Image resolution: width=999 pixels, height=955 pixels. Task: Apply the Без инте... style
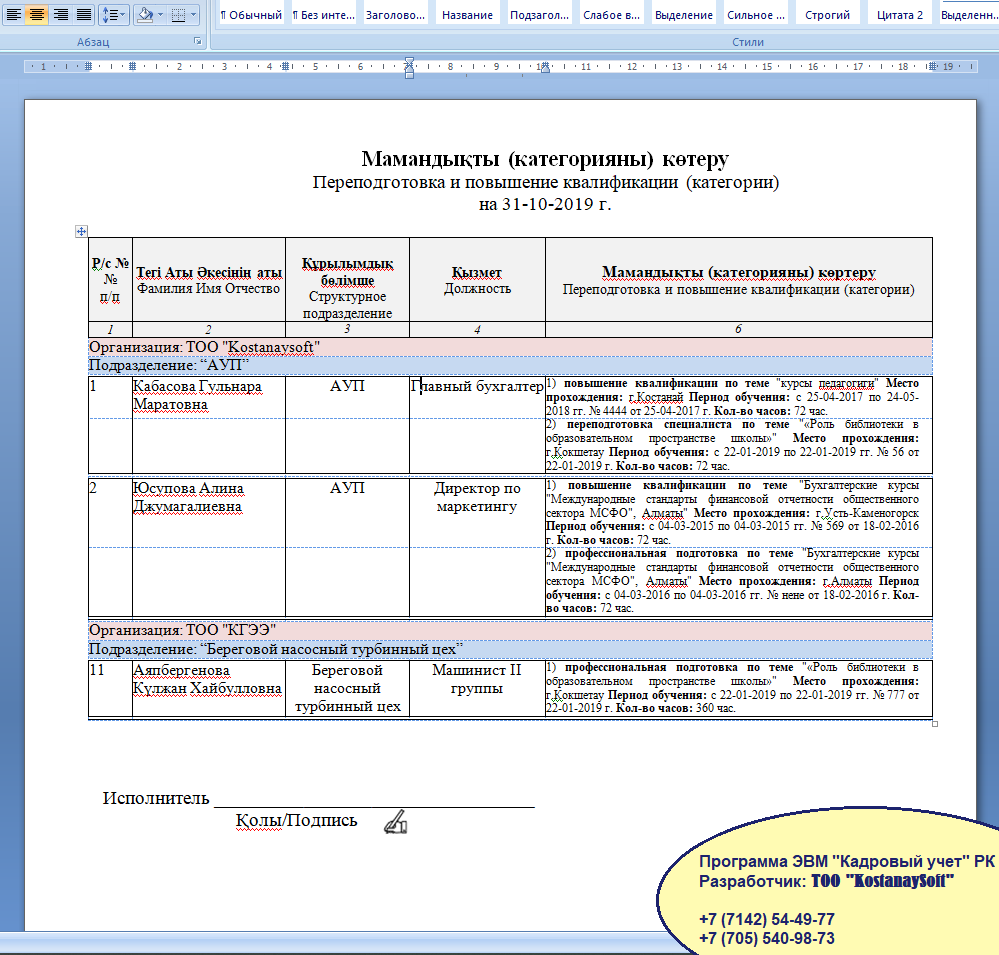324,15
